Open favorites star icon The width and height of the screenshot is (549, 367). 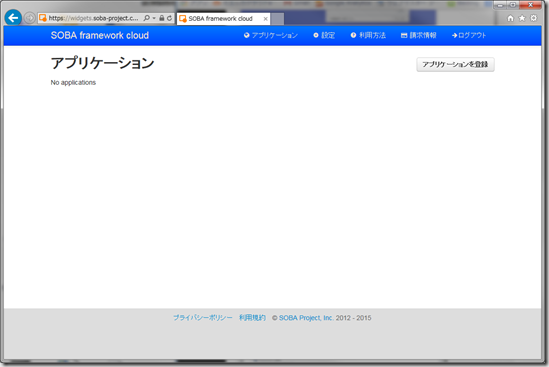(522, 18)
